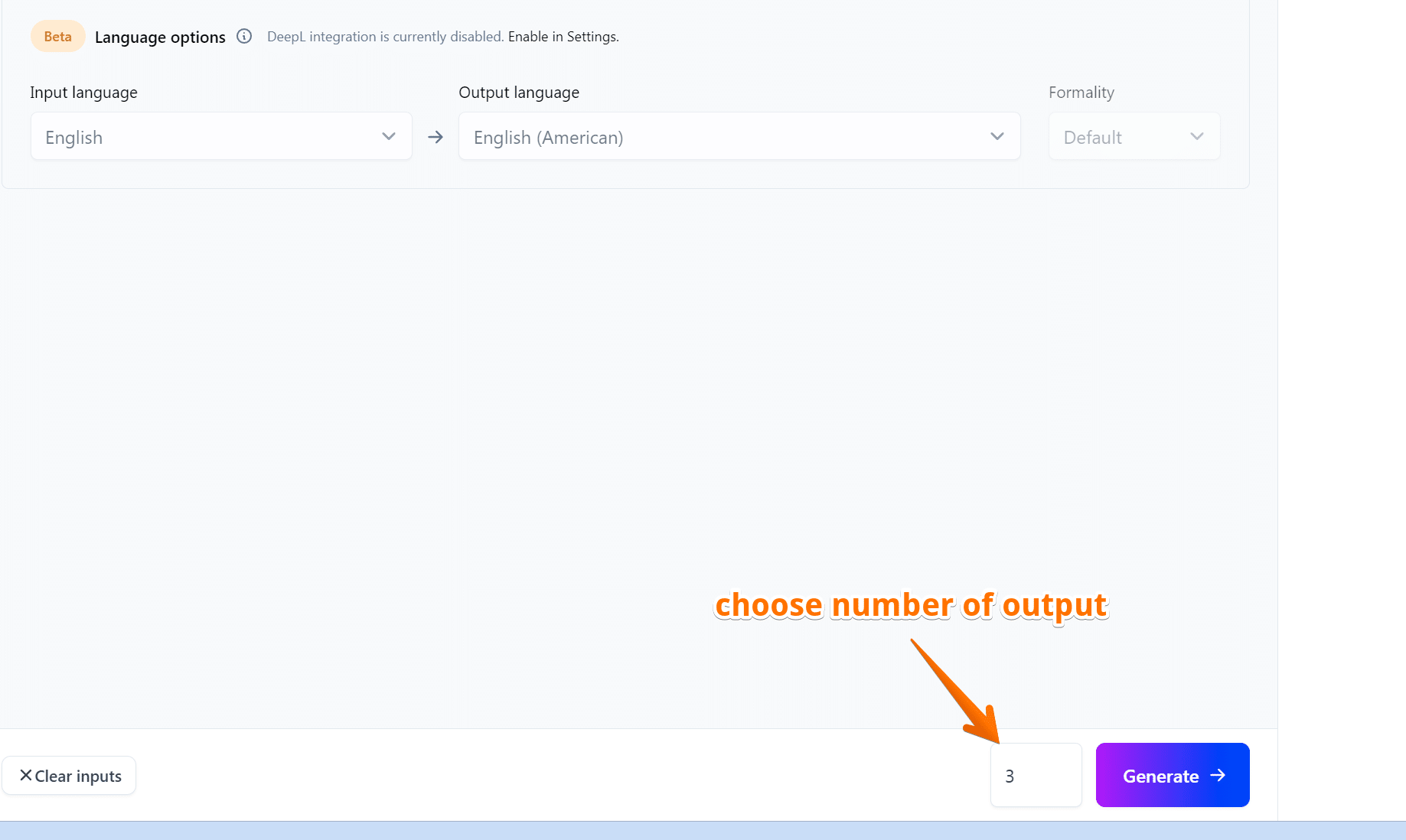Follow the Enable in Settings link
Screen dimensions: 1406x840
pos(563,37)
